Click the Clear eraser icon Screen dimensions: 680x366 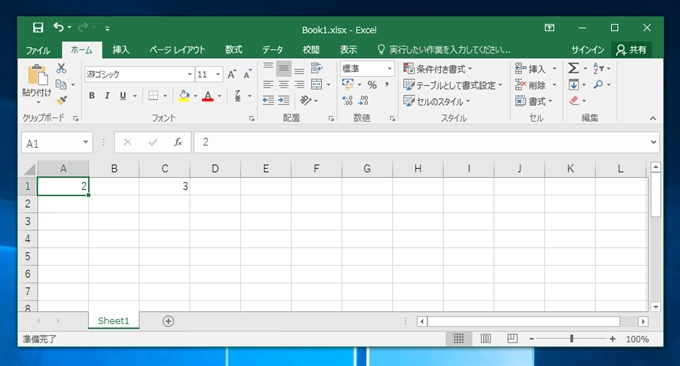(x=574, y=101)
